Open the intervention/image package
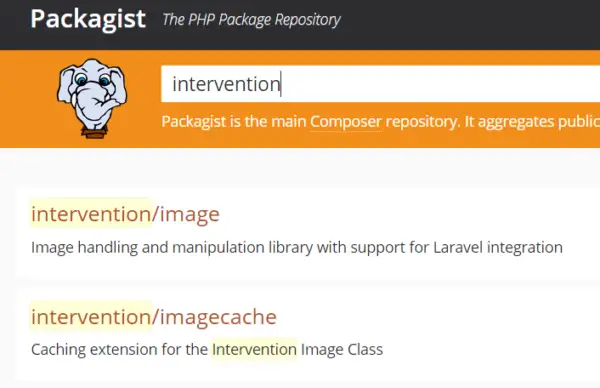 (125, 214)
